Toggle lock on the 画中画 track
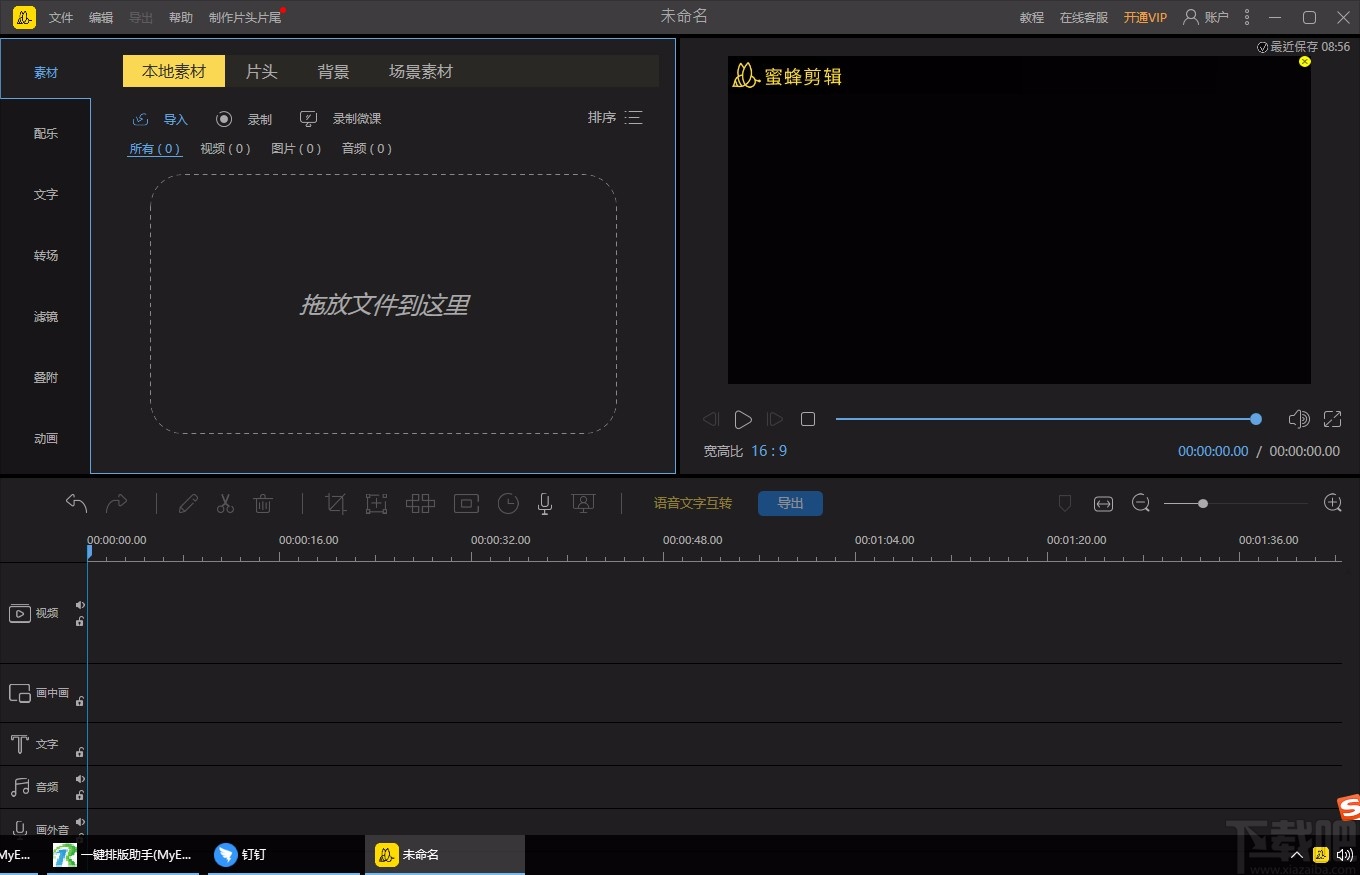The height and width of the screenshot is (875, 1360). coord(80,701)
